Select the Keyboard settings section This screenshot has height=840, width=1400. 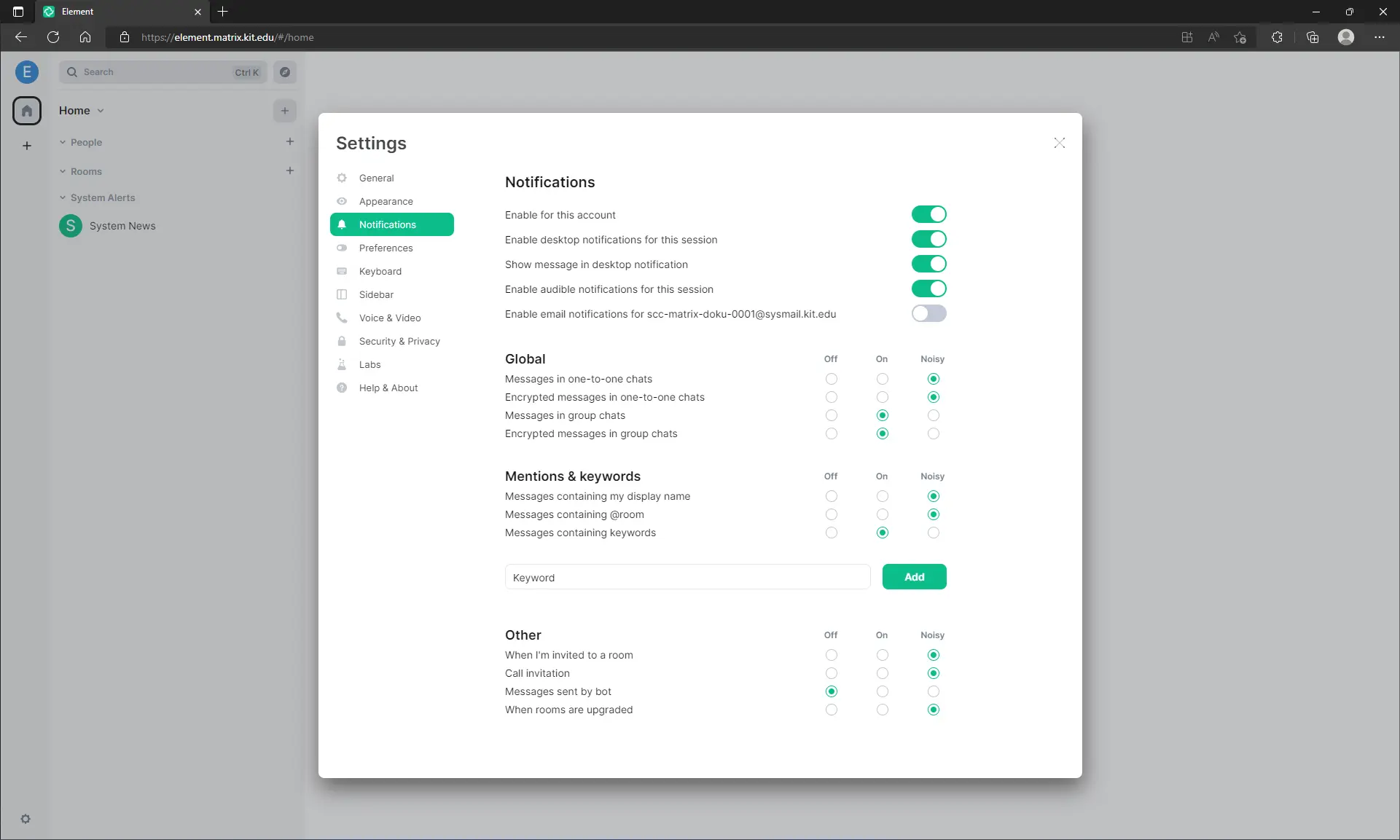click(x=380, y=271)
